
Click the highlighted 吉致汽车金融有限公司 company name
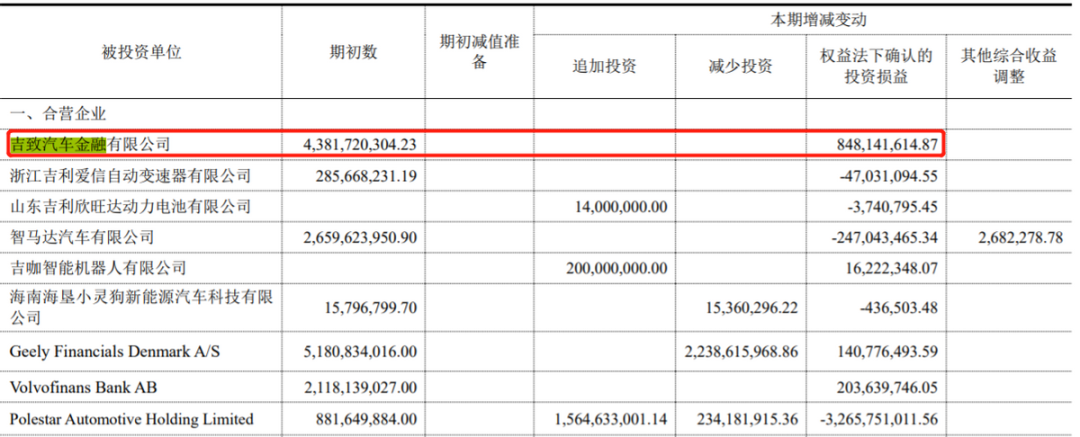click(x=90, y=144)
